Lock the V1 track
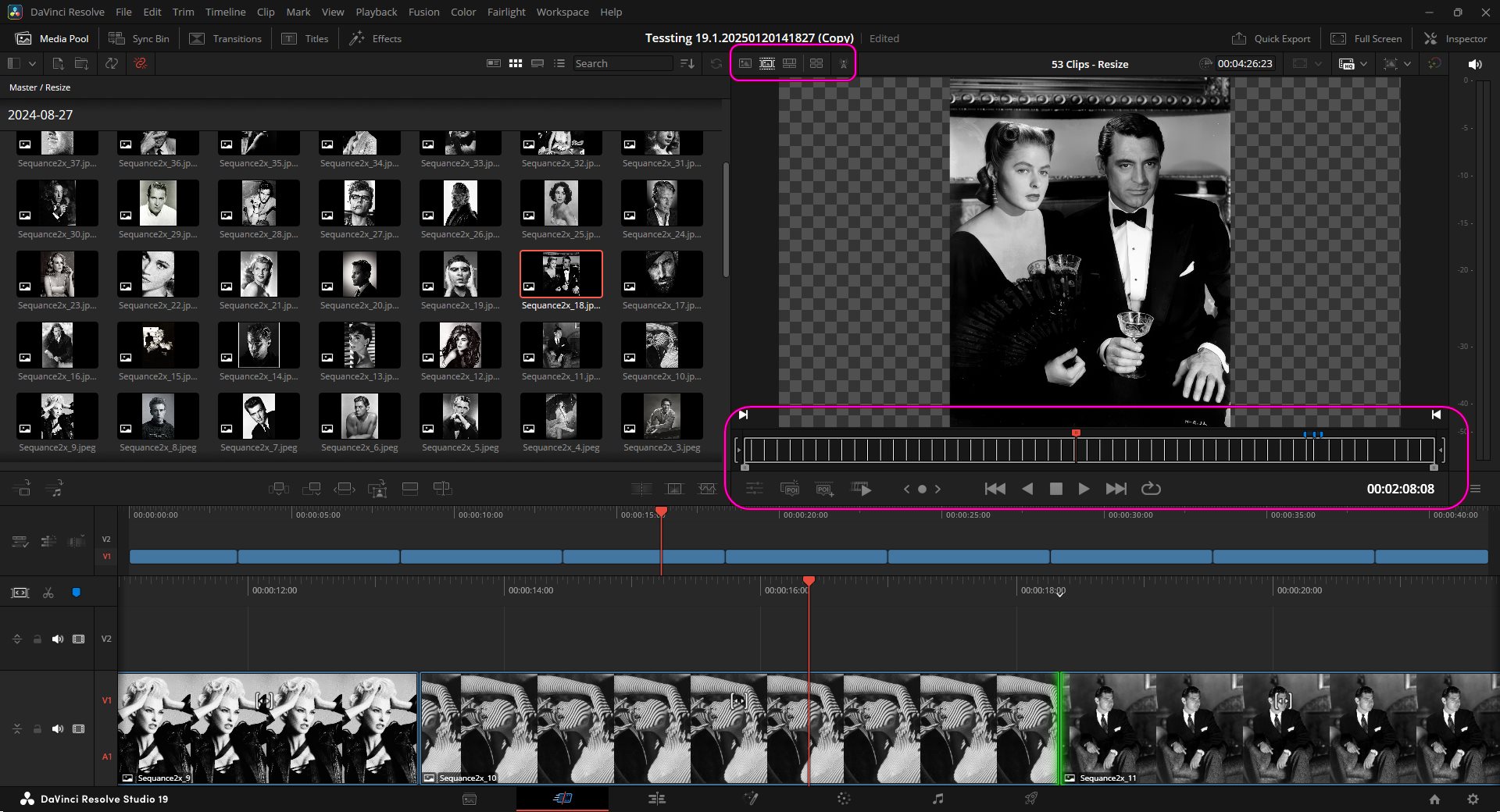 (37, 728)
